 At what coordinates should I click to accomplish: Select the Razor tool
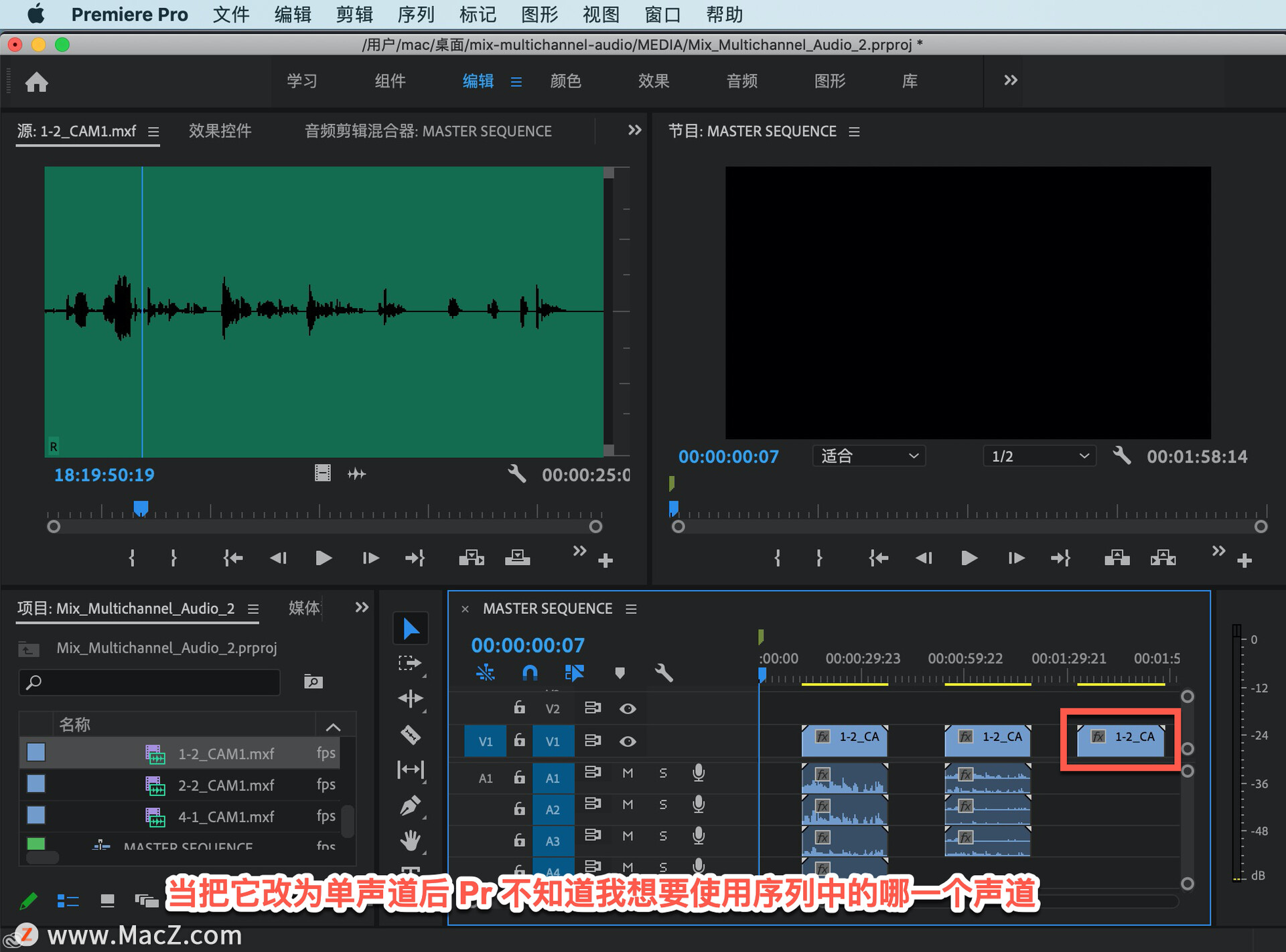click(410, 734)
